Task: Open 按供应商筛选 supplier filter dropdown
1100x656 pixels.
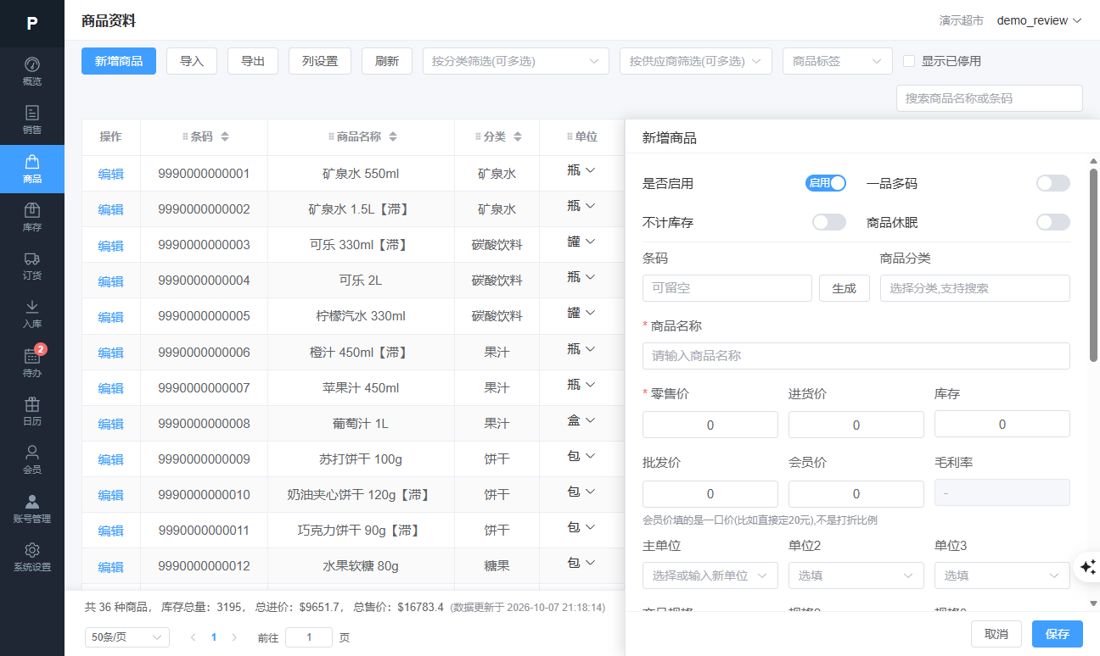Action: click(x=695, y=61)
